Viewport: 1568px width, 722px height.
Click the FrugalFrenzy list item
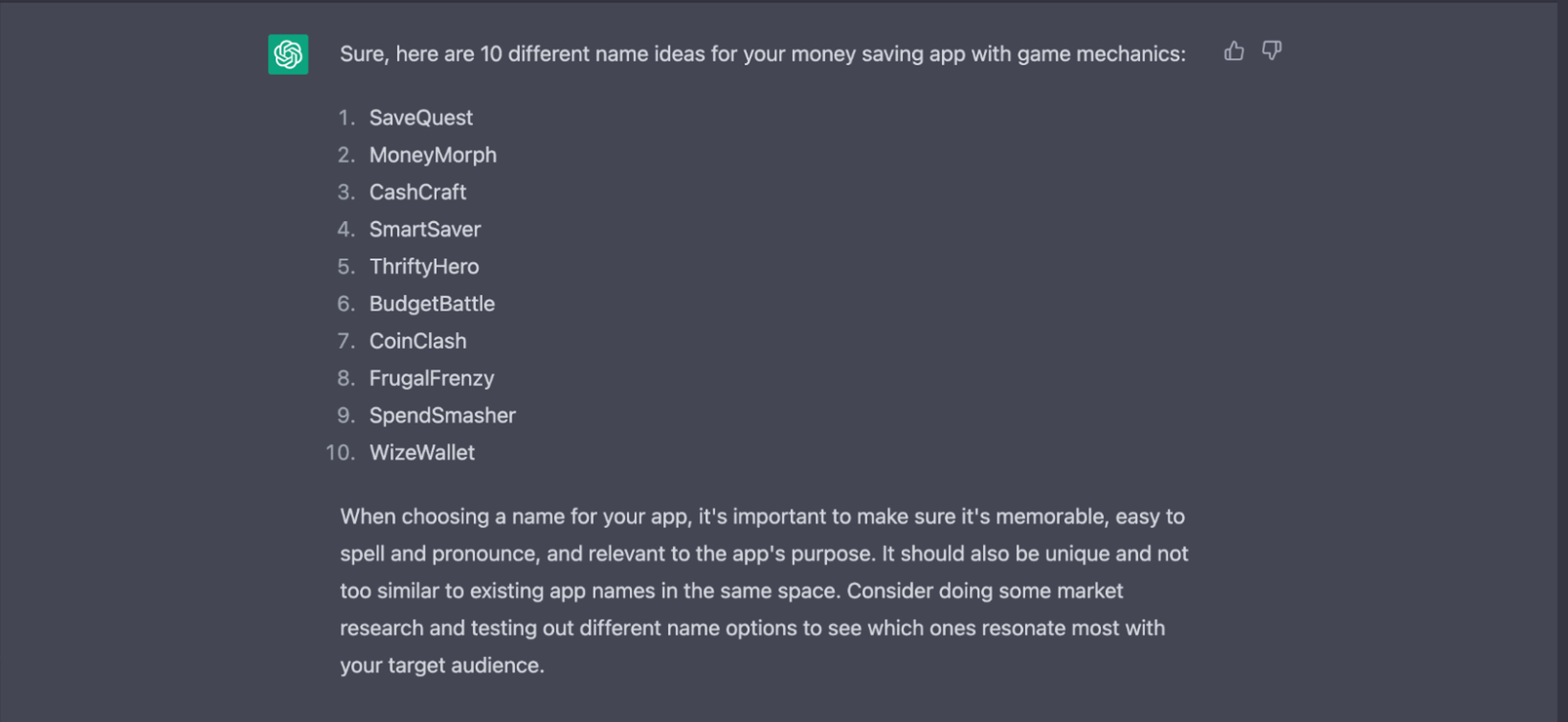click(x=432, y=378)
